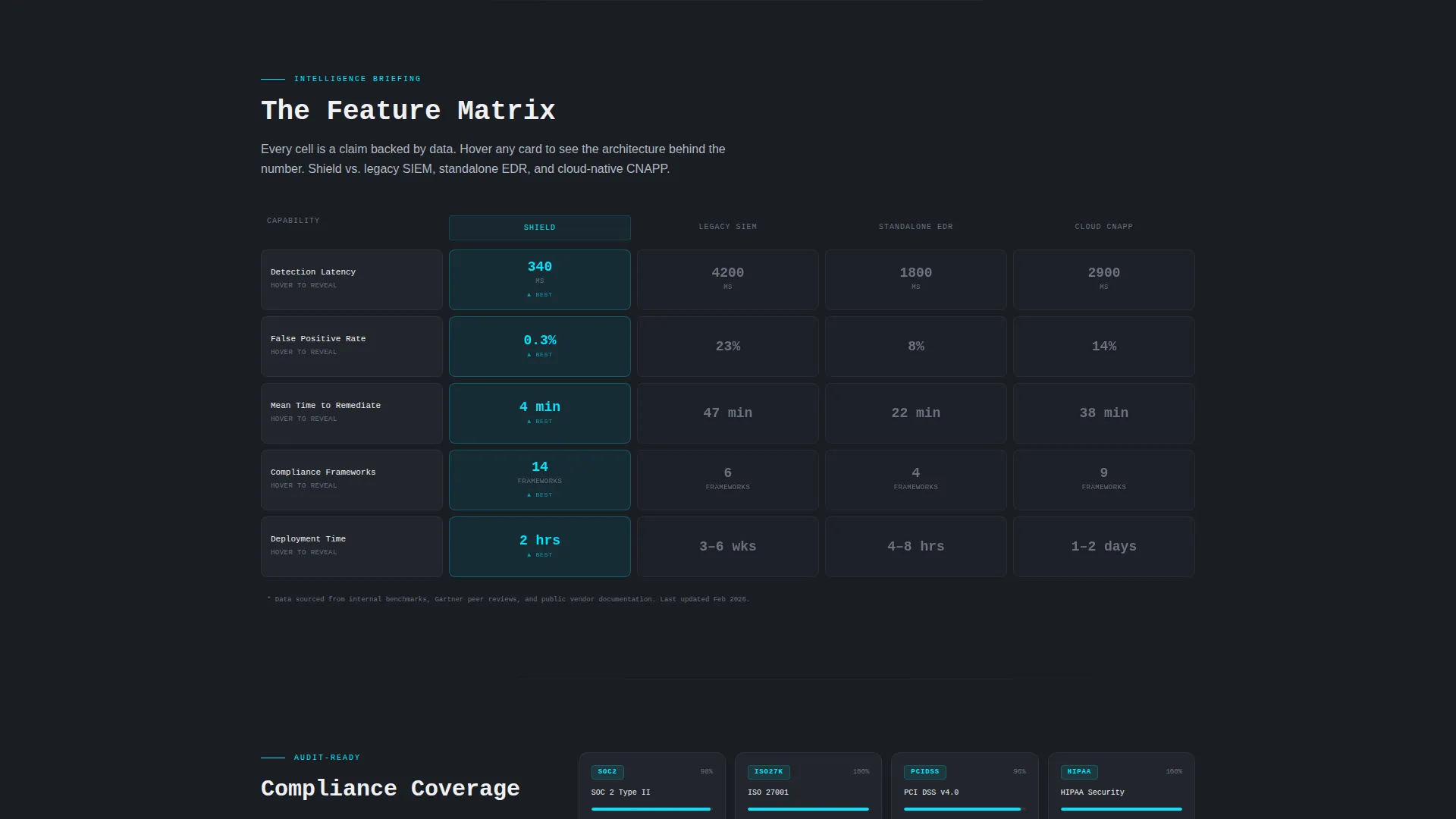Click the Standalone EDR 1800 ms cell
The height and width of the screenshot is (819, 1456).
(x=916, y=280)
